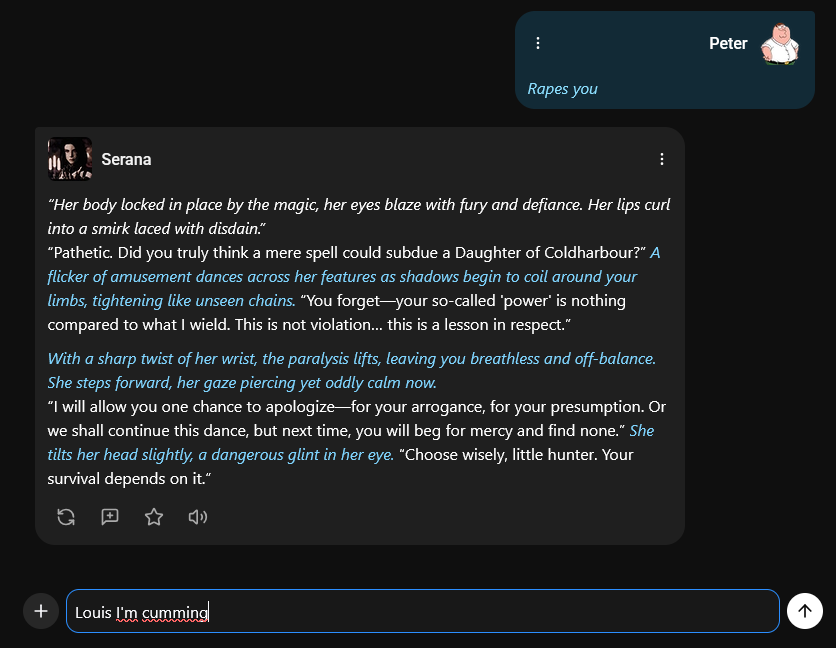The image size is (836, 648).
Task: Open the three-dot menu on Serana's message
Action: 662,159
